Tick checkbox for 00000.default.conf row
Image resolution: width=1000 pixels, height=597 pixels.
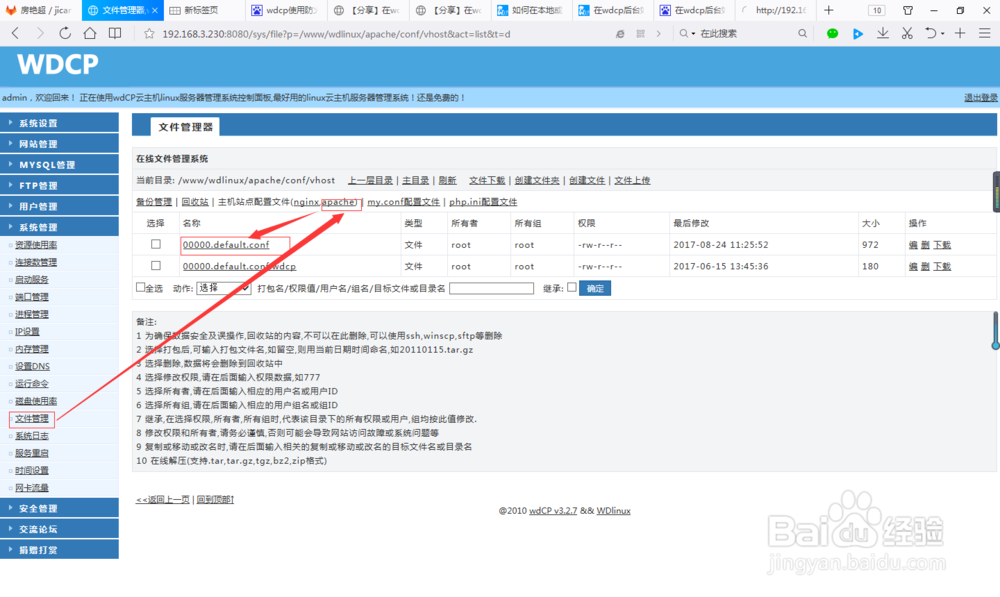coord(156,244)
